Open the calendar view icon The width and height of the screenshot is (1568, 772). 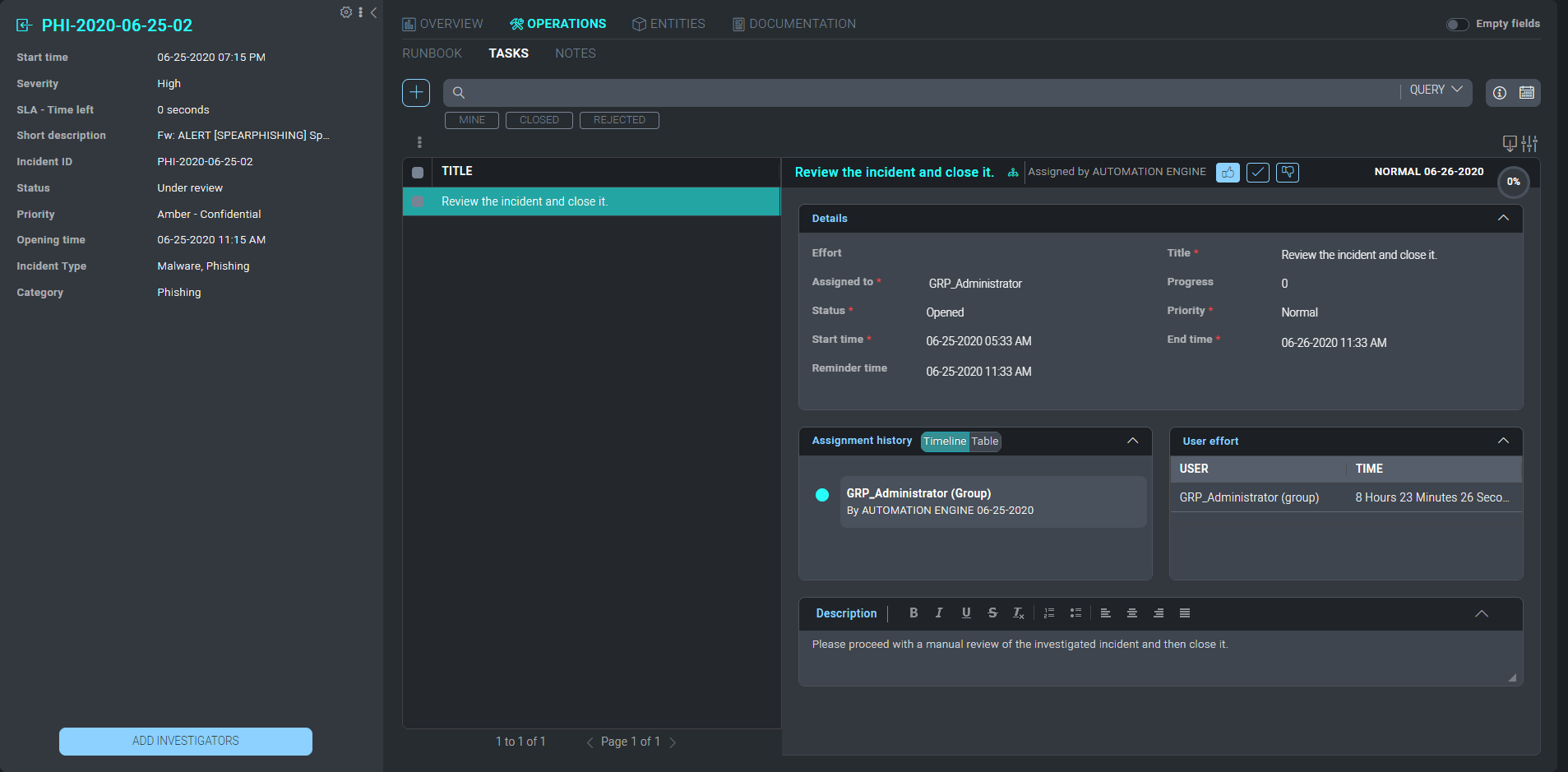pos(1527,93)
